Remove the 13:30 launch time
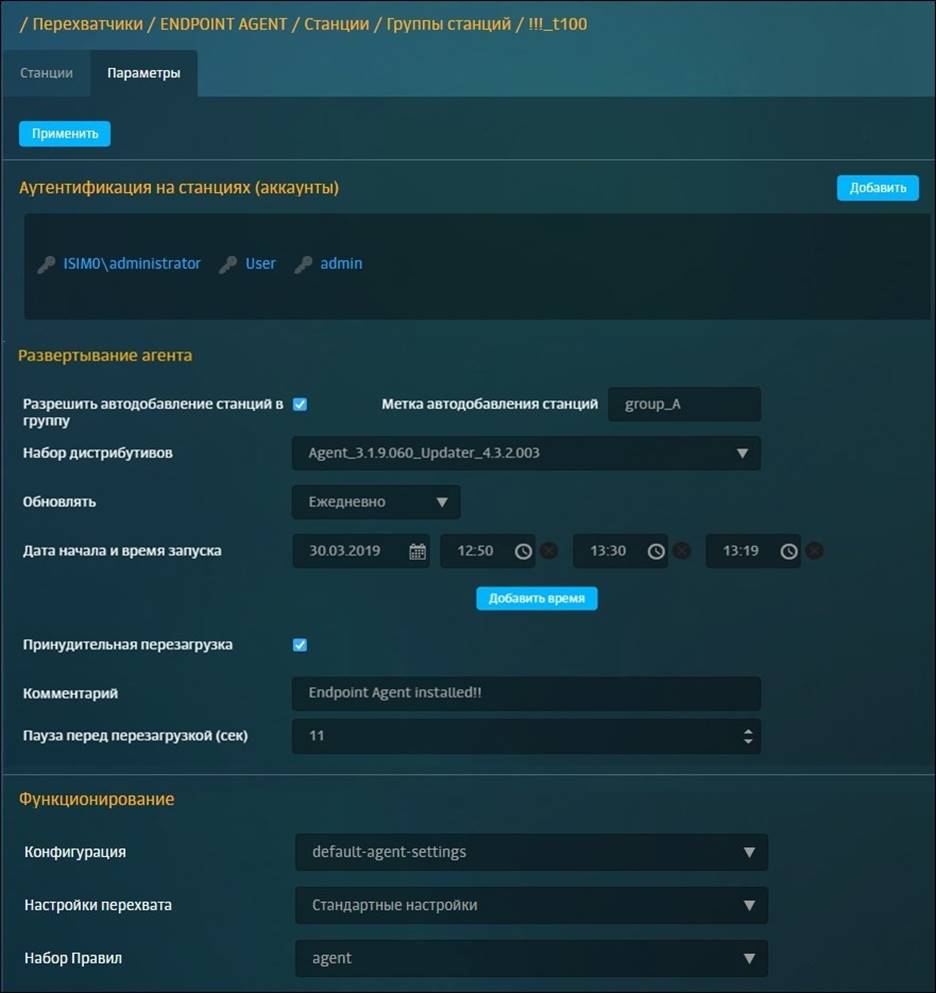936x993 pixels. coord(682,551)
